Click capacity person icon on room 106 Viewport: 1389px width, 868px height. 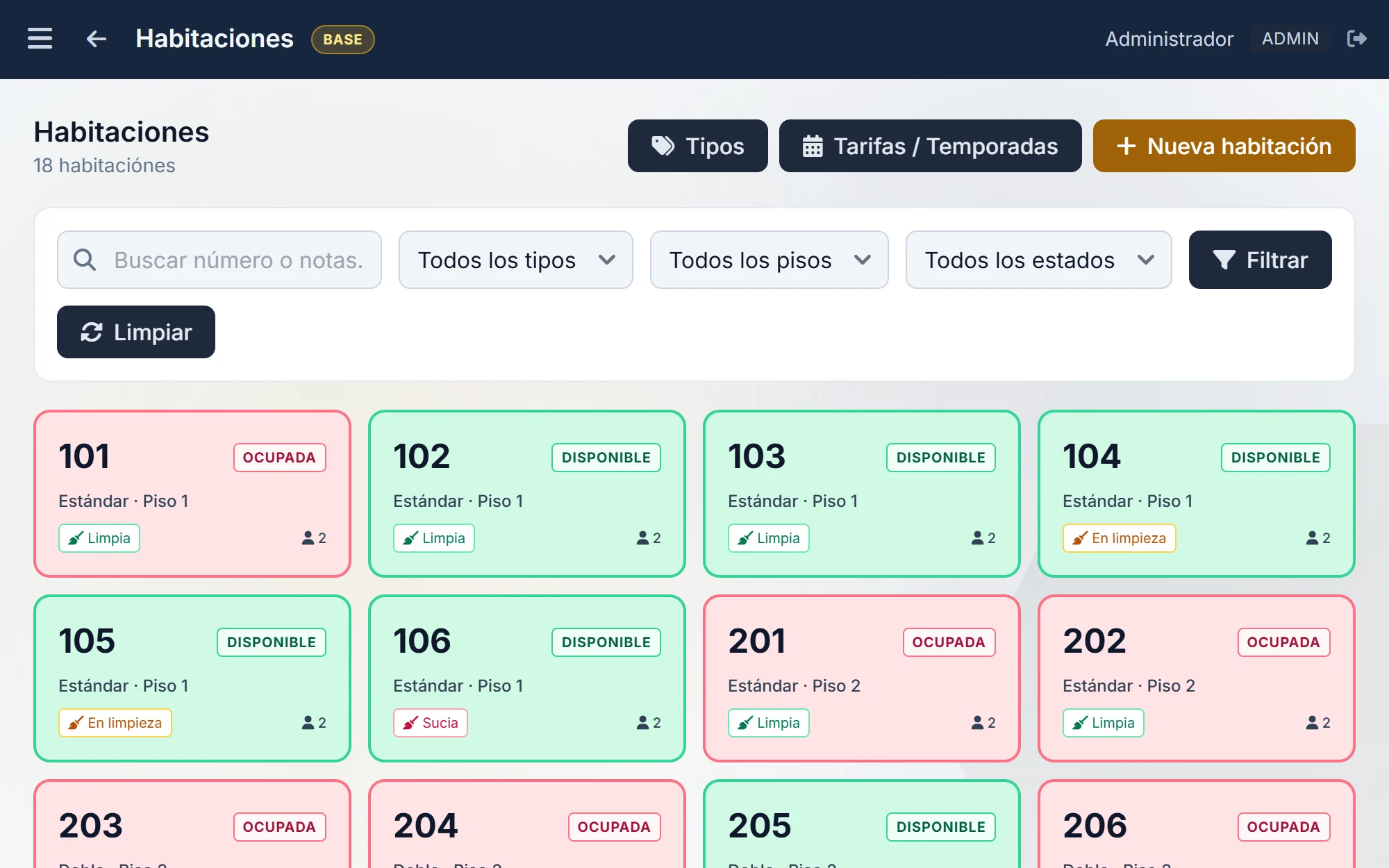tap(643, 723)
